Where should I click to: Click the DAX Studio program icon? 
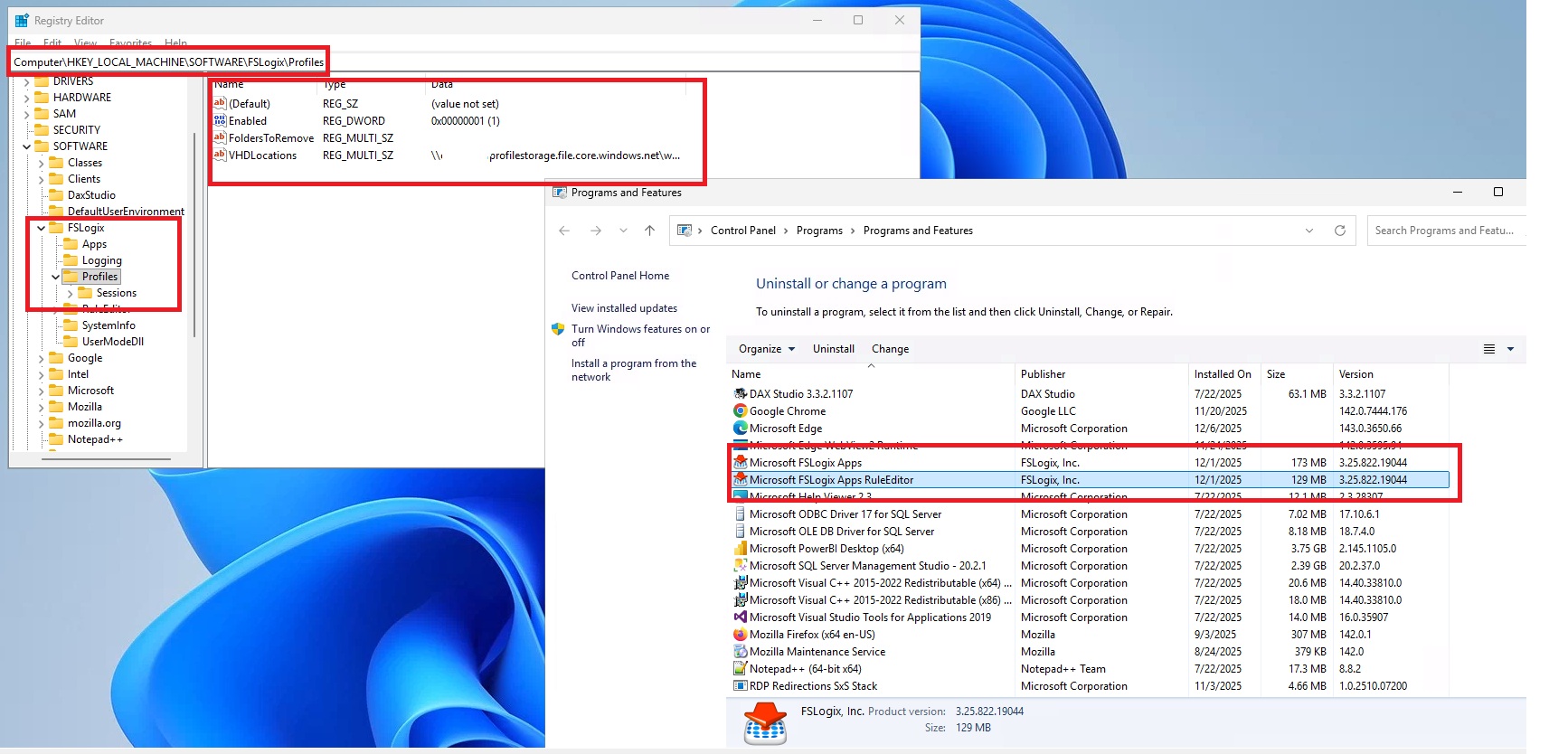[x=740, y=394]
